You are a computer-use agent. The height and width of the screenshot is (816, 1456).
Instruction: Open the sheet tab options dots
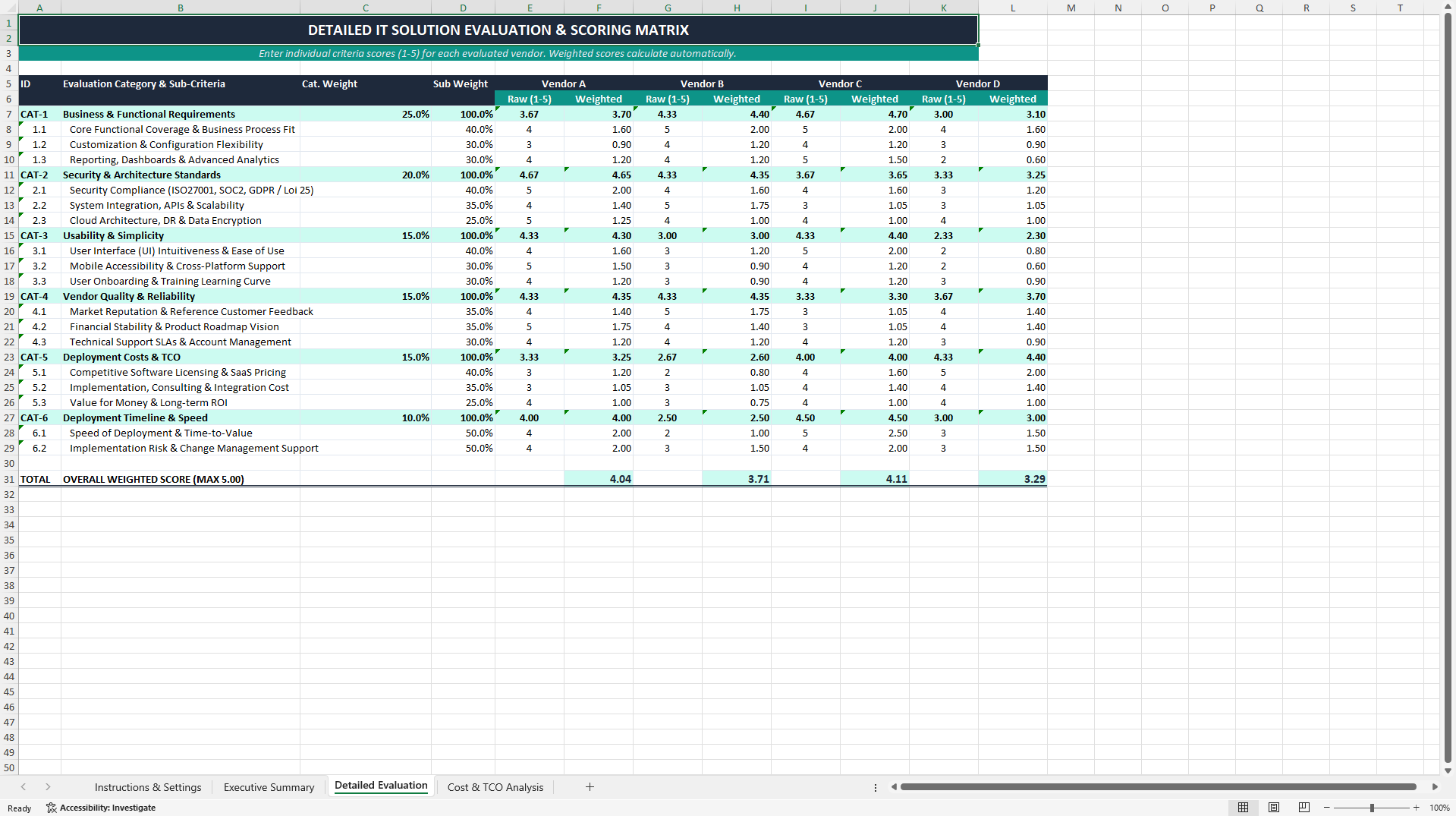pyautogui.click(x=876, y=788)
